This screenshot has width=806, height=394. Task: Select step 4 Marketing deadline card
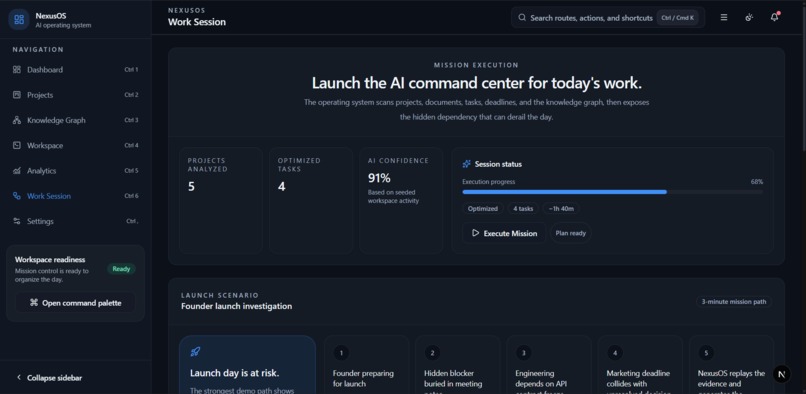(x=640, y=365)
